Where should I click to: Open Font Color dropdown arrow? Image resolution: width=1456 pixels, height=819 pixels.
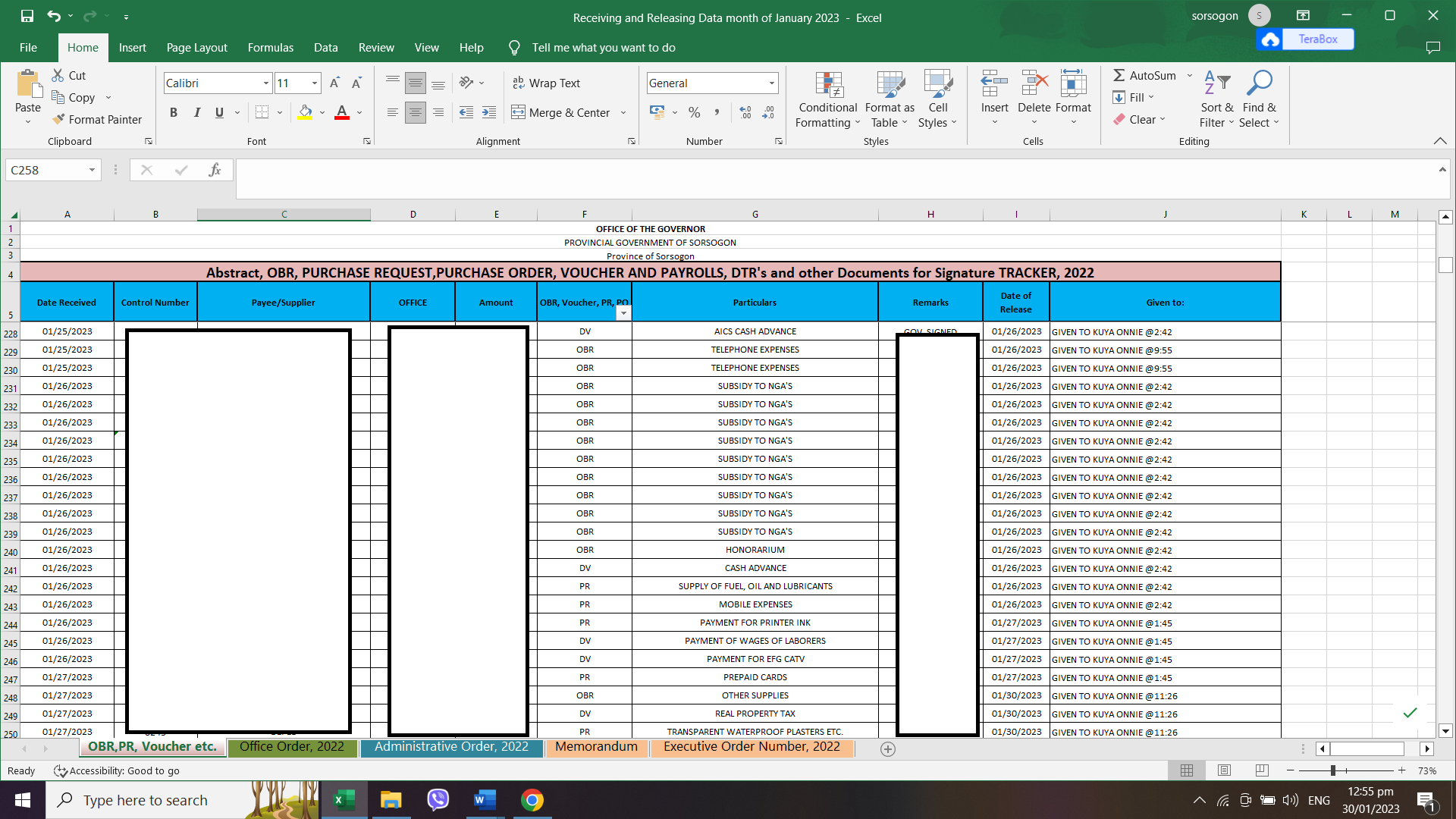click(x=359, y=112)
